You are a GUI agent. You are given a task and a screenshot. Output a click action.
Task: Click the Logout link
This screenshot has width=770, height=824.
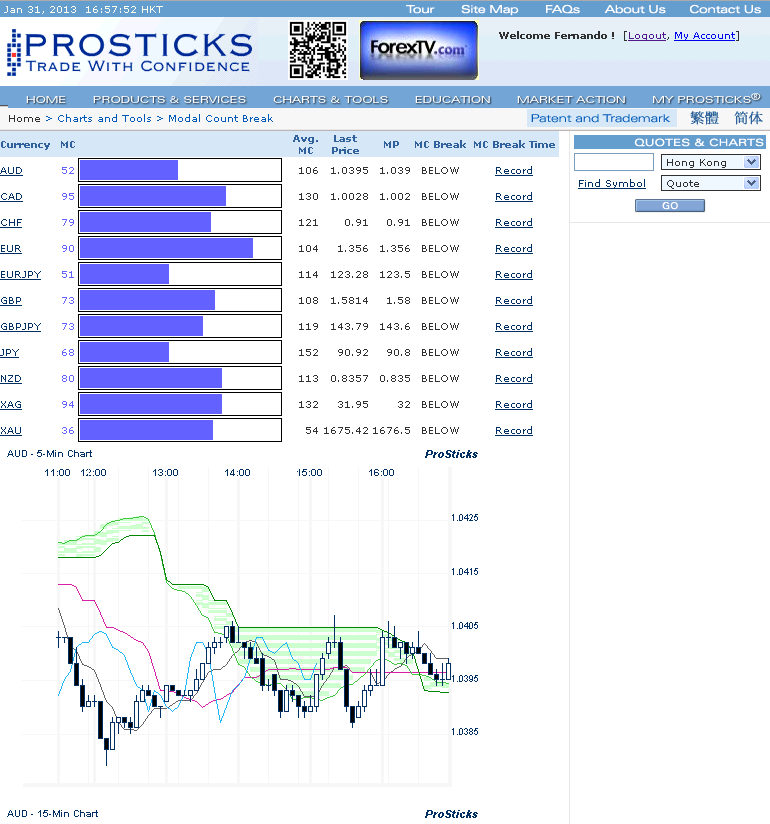coord(646,35)
